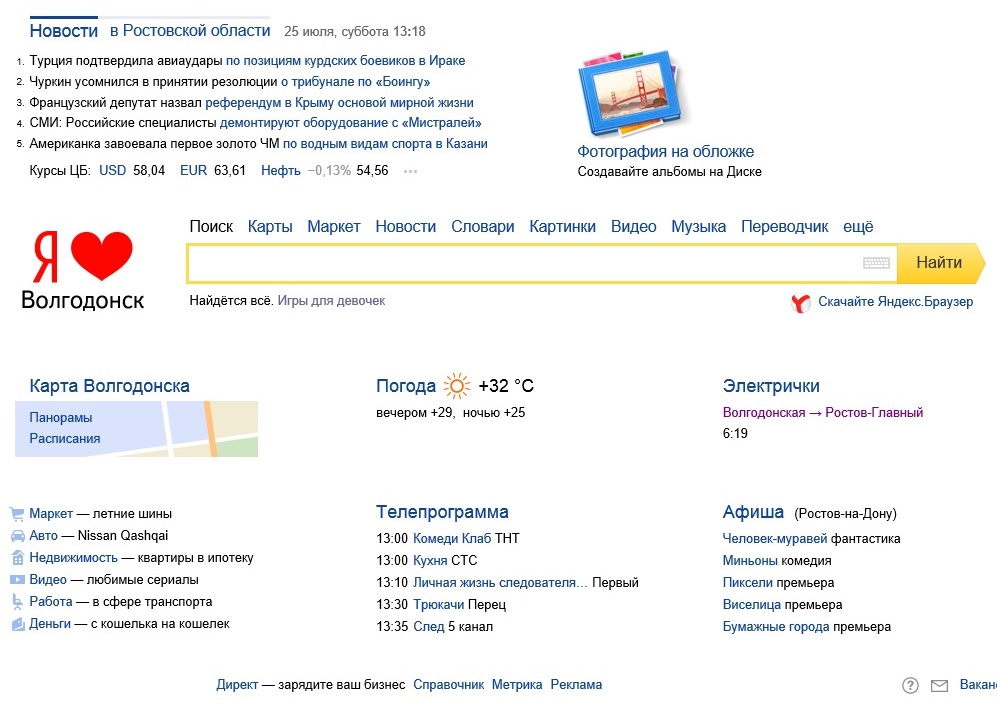Click the sunny weather icon

[457, 386]
